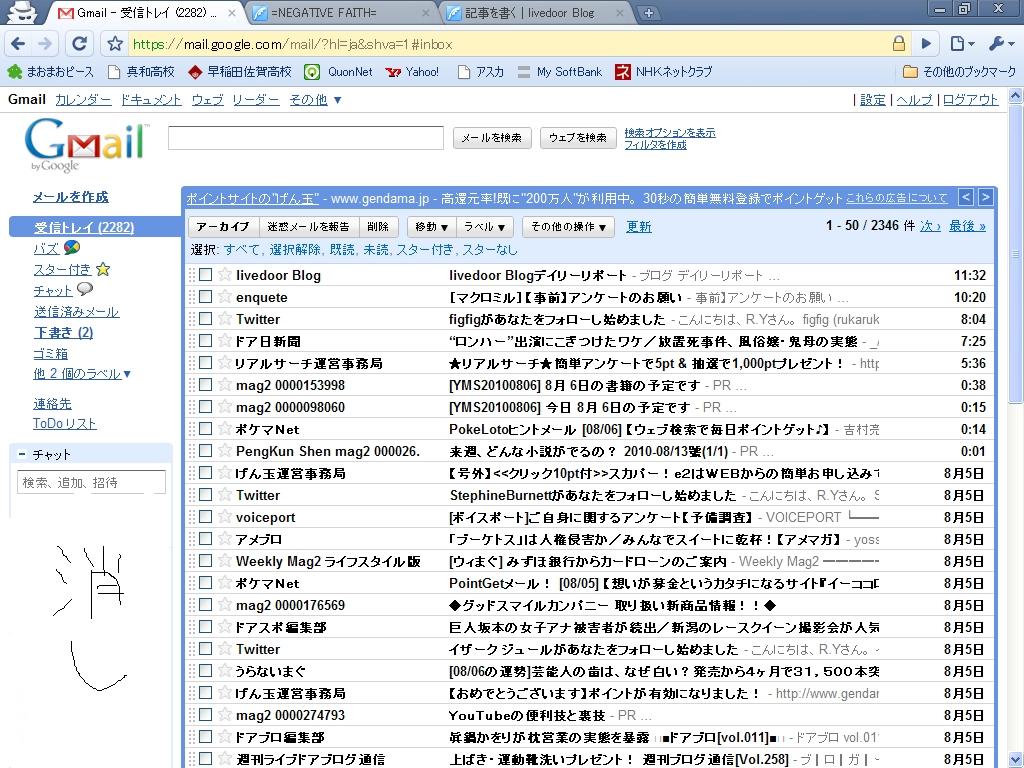Star the voiceport message
This screenshot has height=768, width=1024.
coord(225,517)
